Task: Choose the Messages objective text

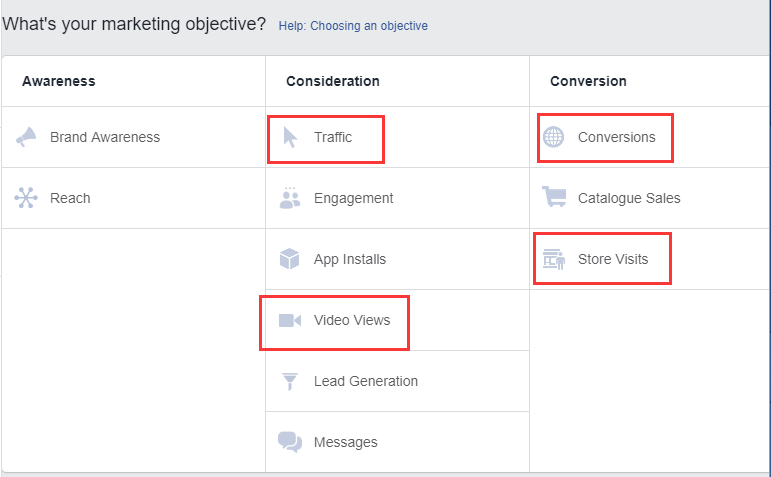Action: click(346, 442)
